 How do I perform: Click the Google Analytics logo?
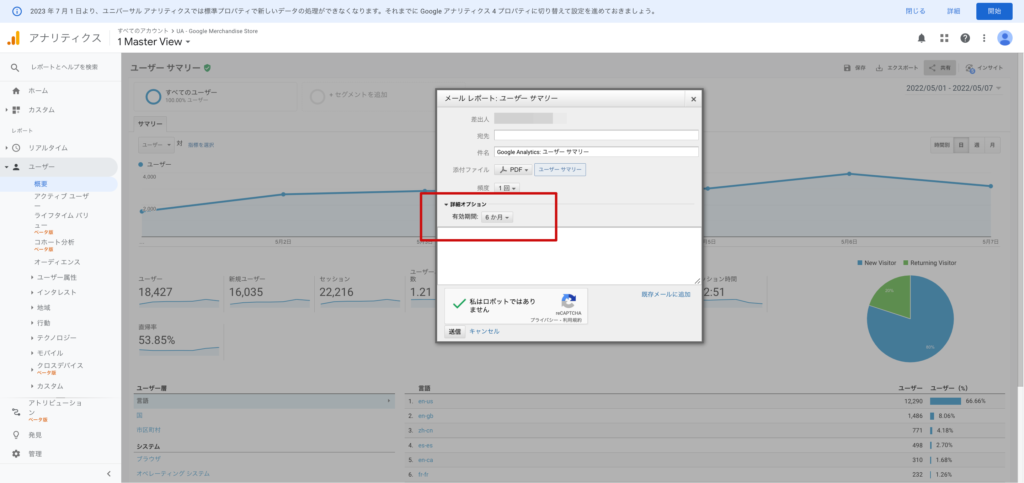(x=14, y=38)
